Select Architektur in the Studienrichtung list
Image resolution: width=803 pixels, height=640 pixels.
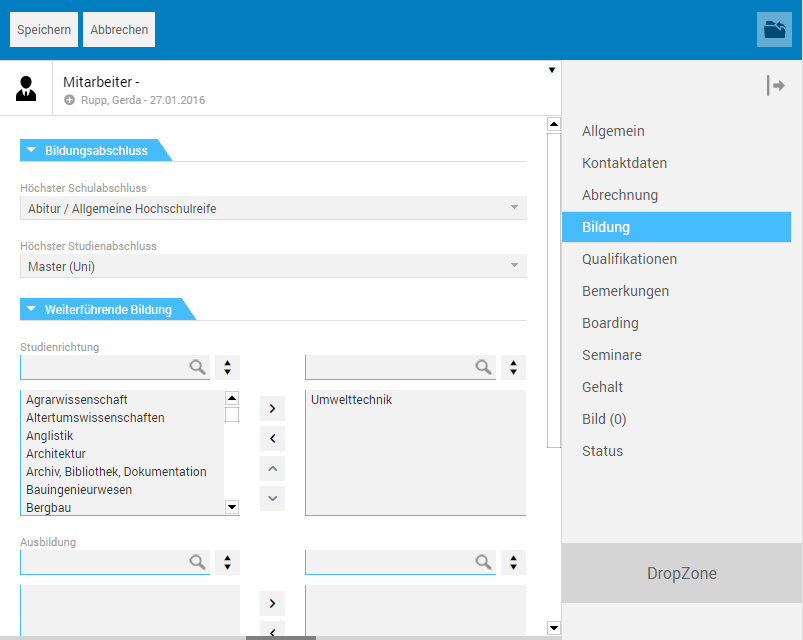click(x=56, y=454)
